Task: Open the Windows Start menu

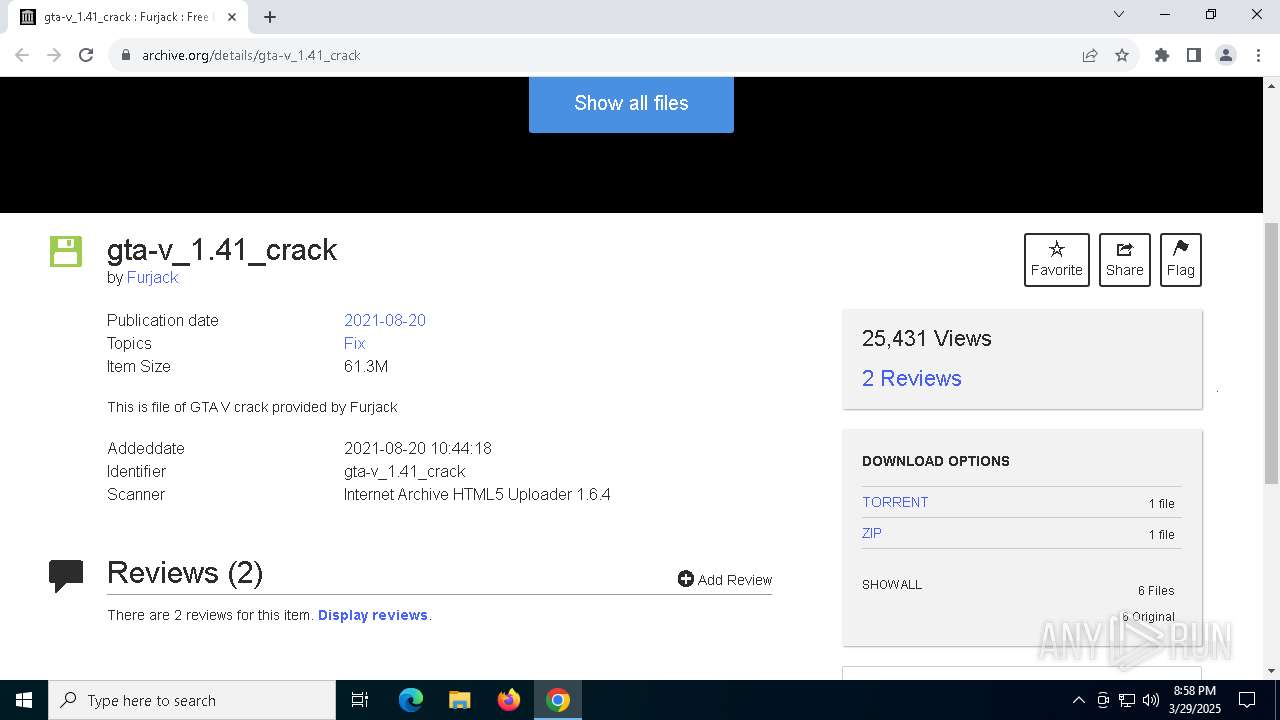Action: click(24, 700)
